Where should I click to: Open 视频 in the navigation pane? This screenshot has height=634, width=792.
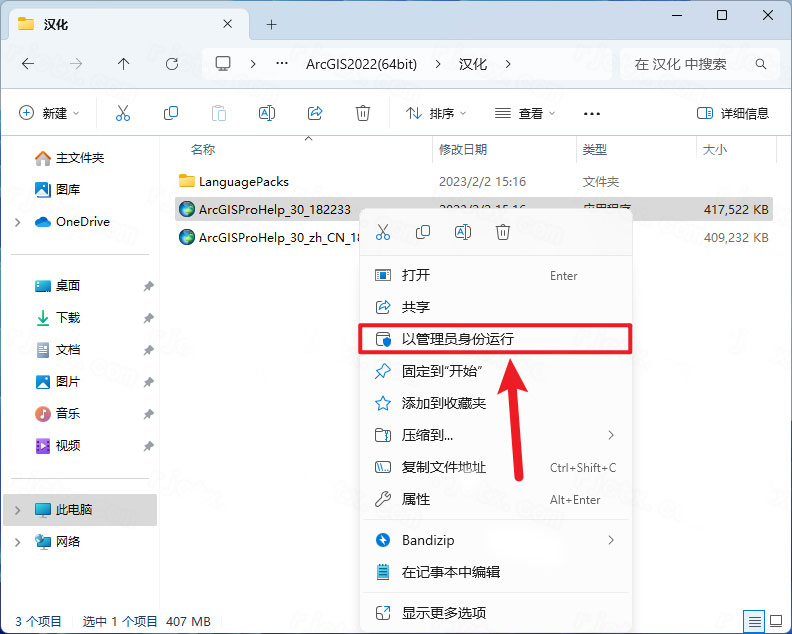click(x=58, y=446)
